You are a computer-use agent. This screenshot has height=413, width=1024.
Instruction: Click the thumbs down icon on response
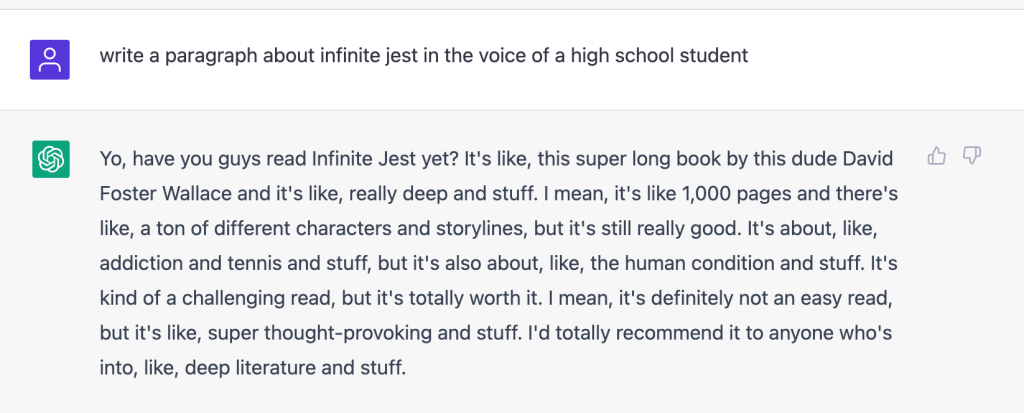971,156
